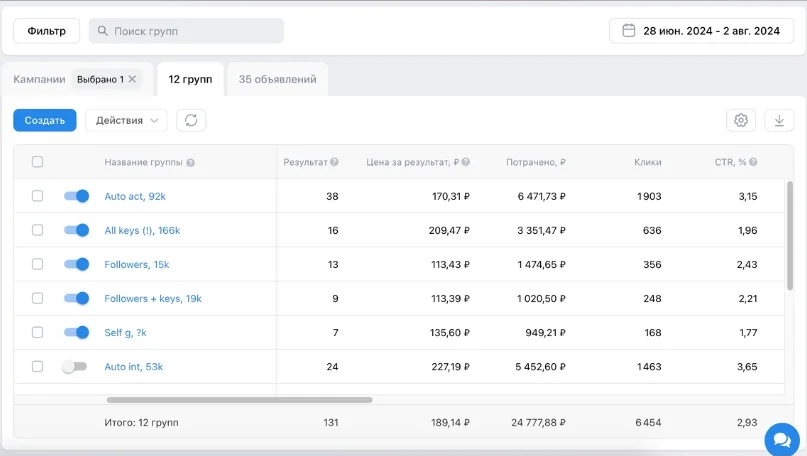This screenshot has height=456, width=807.
Task: Disable the Auto act, 92k toggle
Action: pyautogui.click(x=76, y=196)
